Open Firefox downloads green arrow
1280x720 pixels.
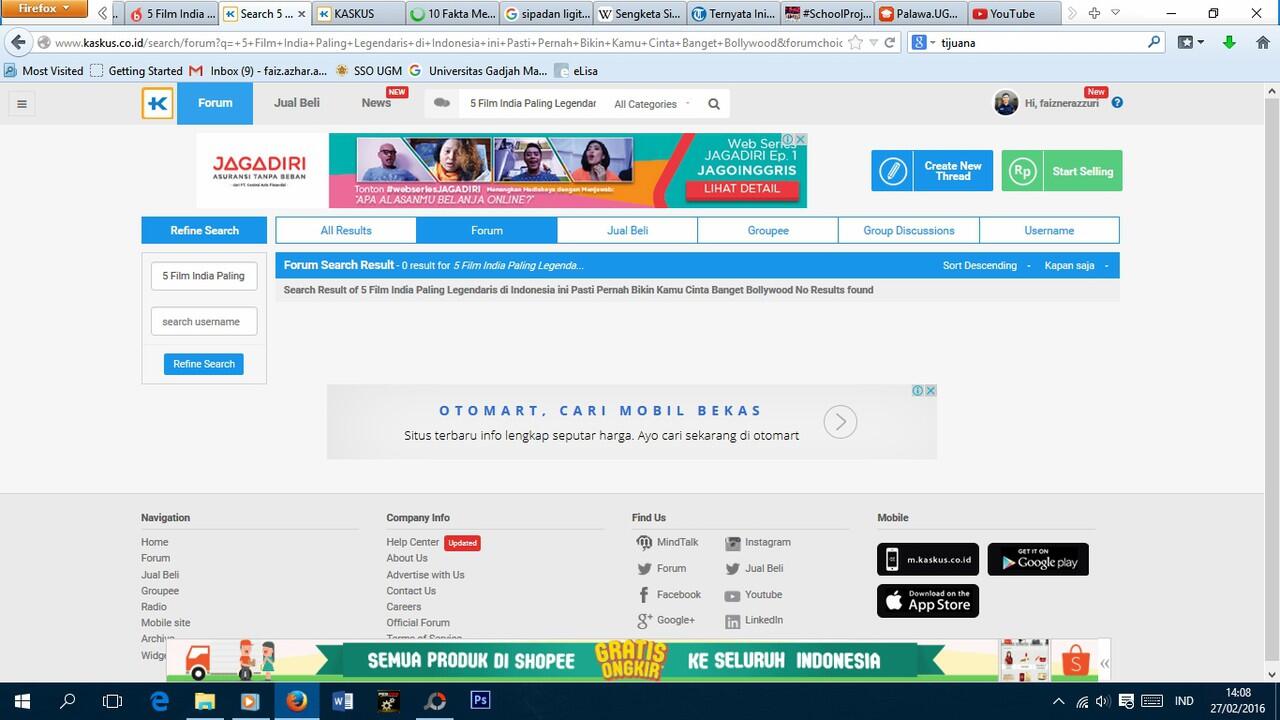point(1230,43)
